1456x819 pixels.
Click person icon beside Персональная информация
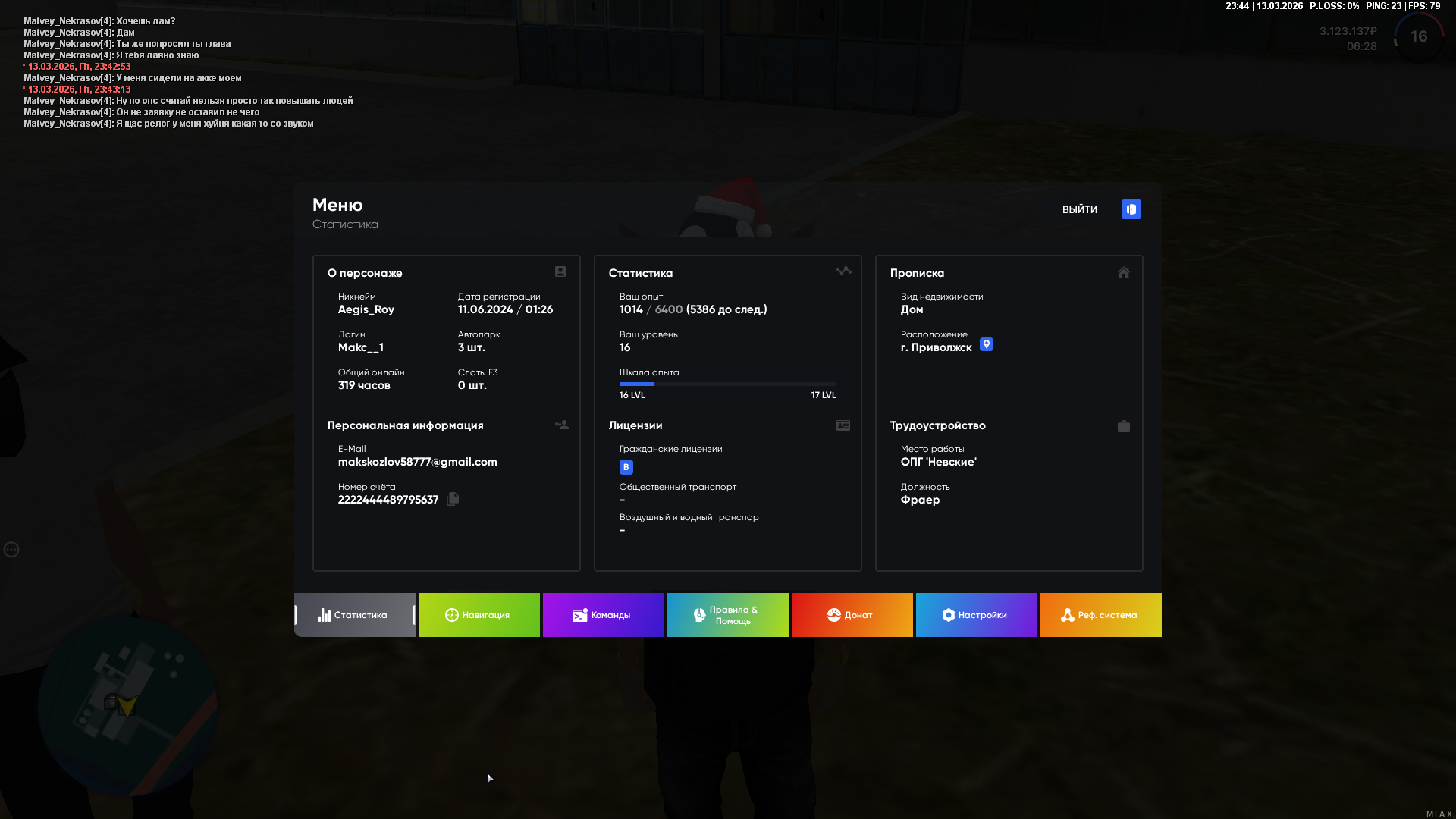pos(562,425)
